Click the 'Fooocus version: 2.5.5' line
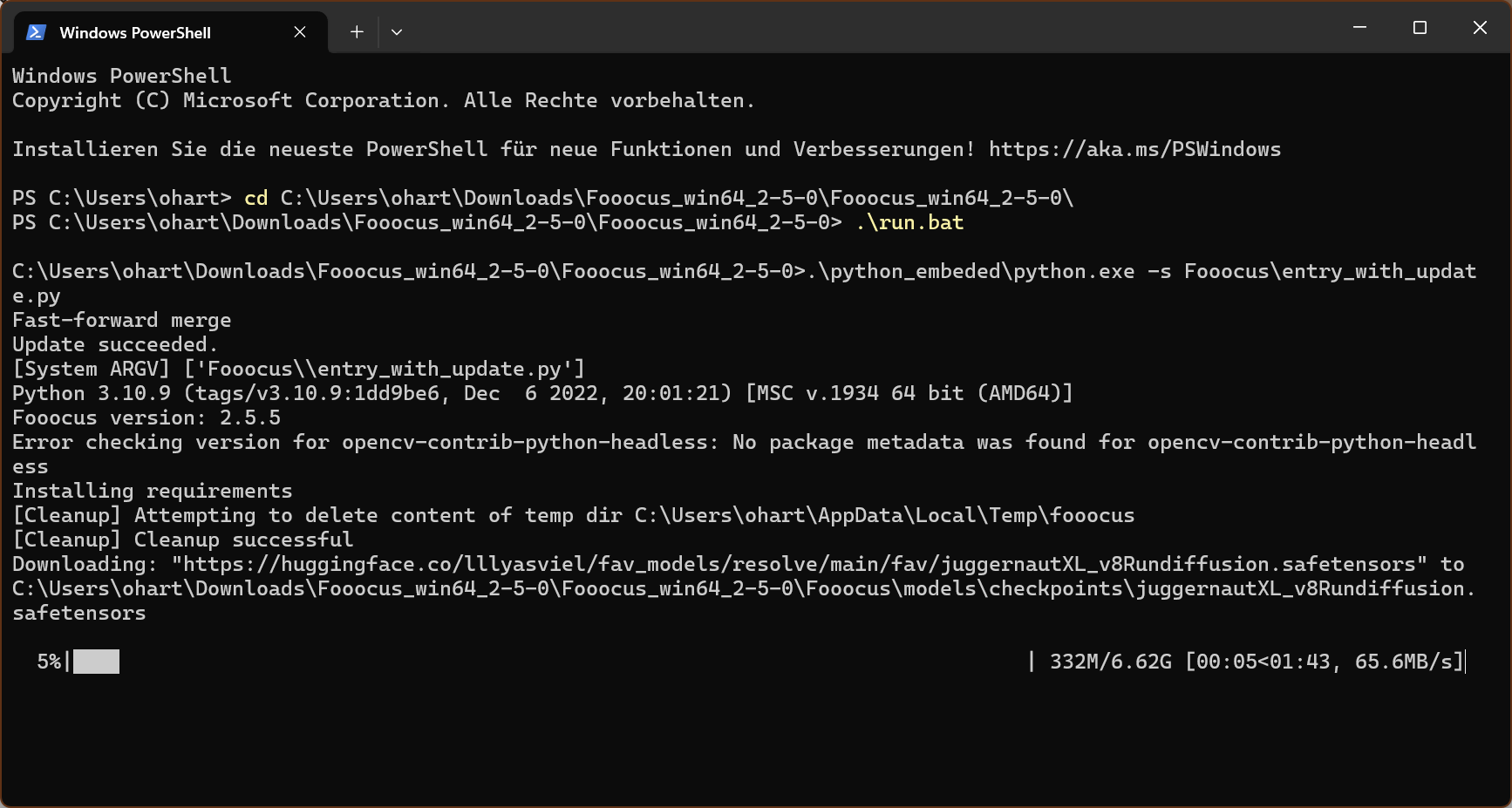The width and height of the screenshot is (1512, 808). click(146, 418)
